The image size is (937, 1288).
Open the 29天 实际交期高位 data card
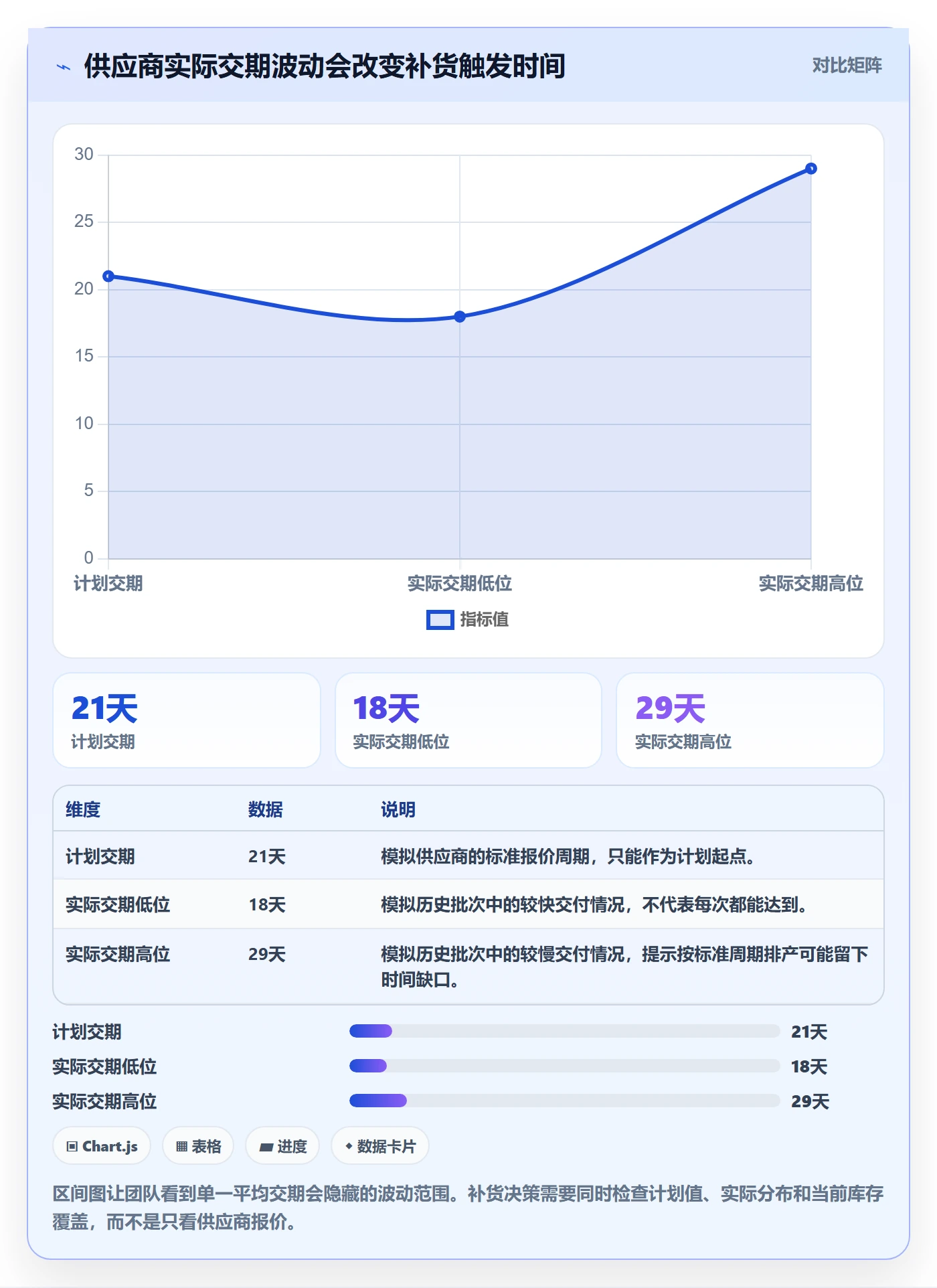pos(750,720)
